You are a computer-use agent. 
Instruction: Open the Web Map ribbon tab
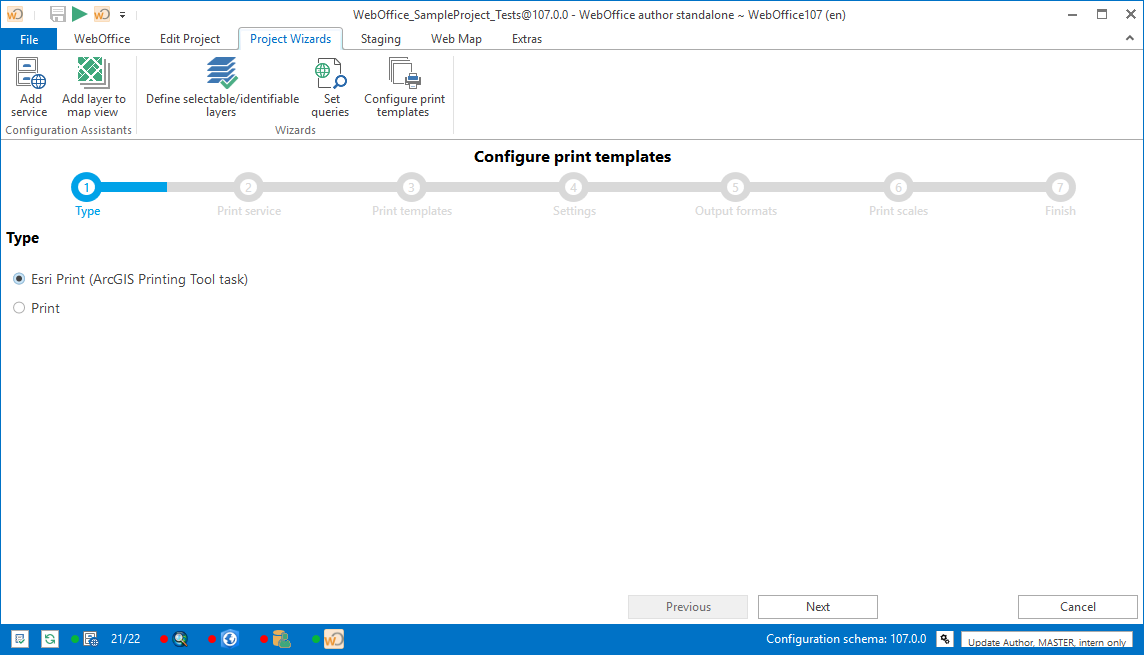pos(456,39)
